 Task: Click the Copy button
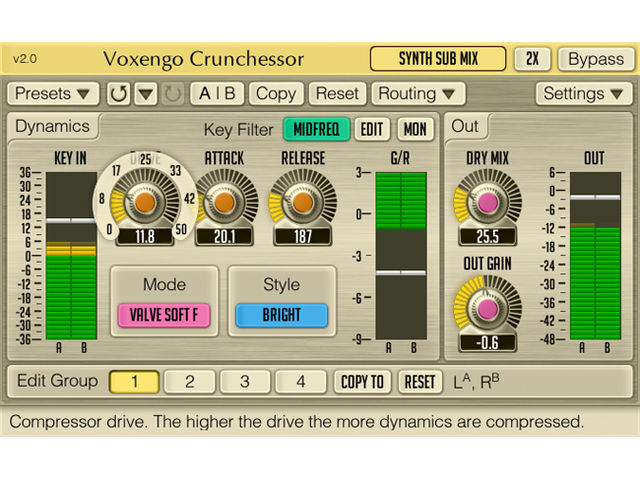(276, 94)
